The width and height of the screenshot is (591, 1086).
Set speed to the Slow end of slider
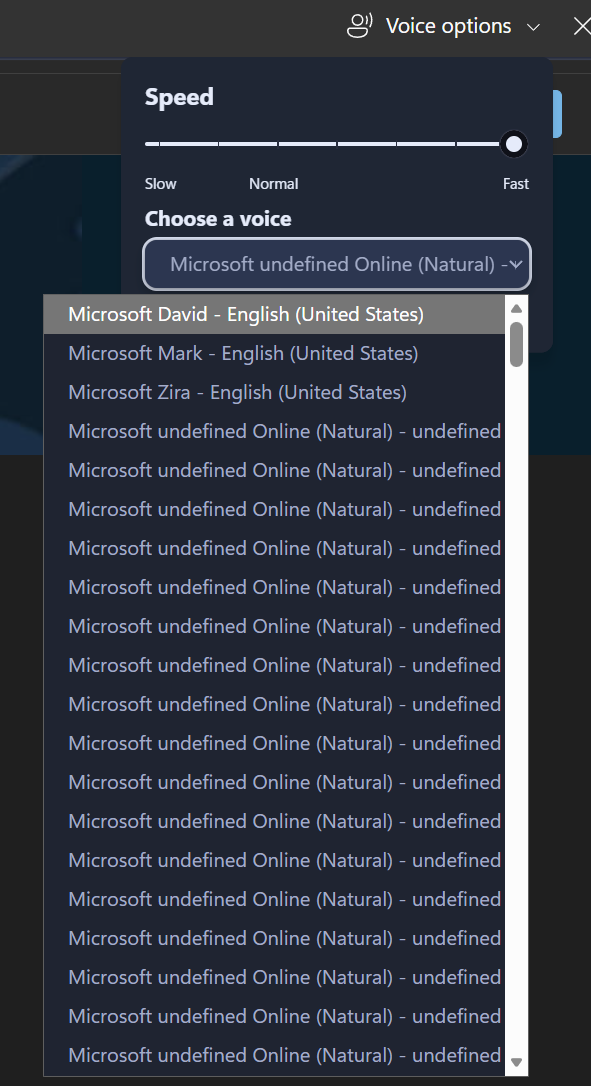[x=148, y=144]
